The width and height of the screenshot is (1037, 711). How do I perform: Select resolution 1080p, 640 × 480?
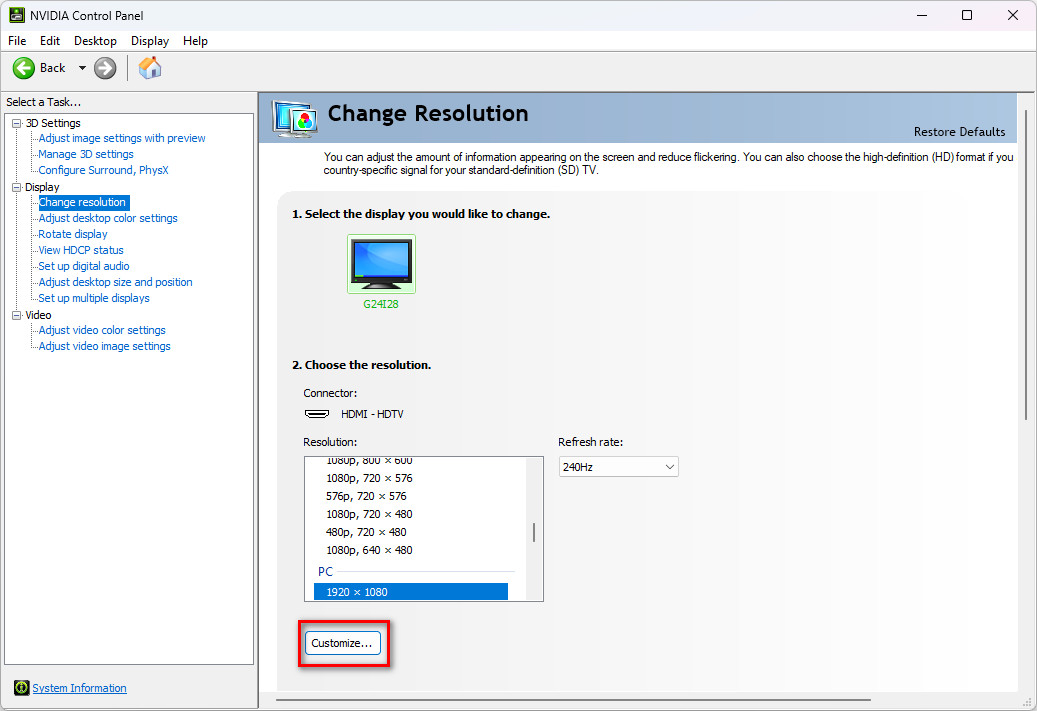tap(369, 550)
